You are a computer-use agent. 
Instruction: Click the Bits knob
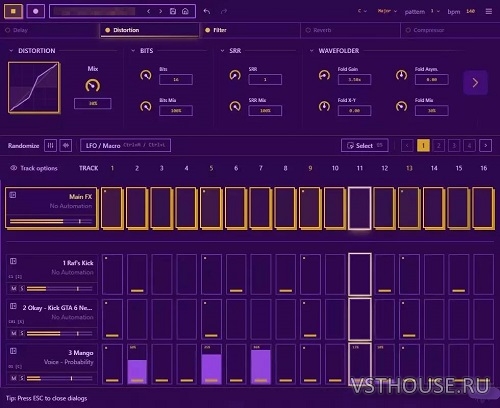(x=146, y=75)
